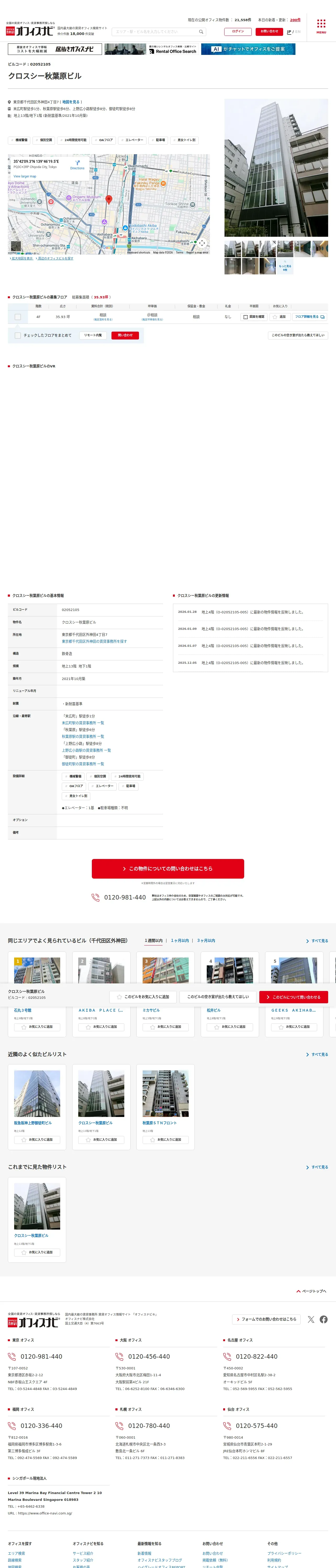Screen dimensions: 336x1568
Task: Click the ログイン button
Action: 238,31
